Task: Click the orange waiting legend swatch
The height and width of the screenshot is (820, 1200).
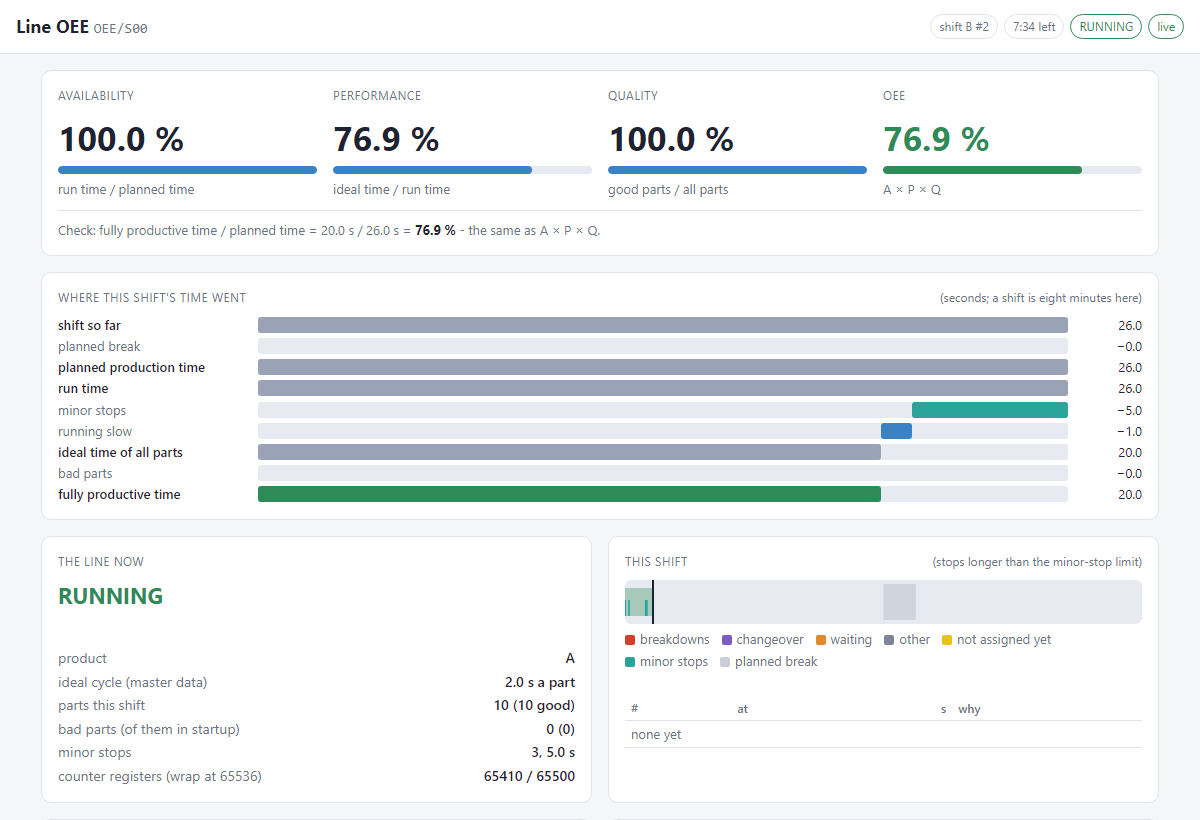Action: [821, 640]
